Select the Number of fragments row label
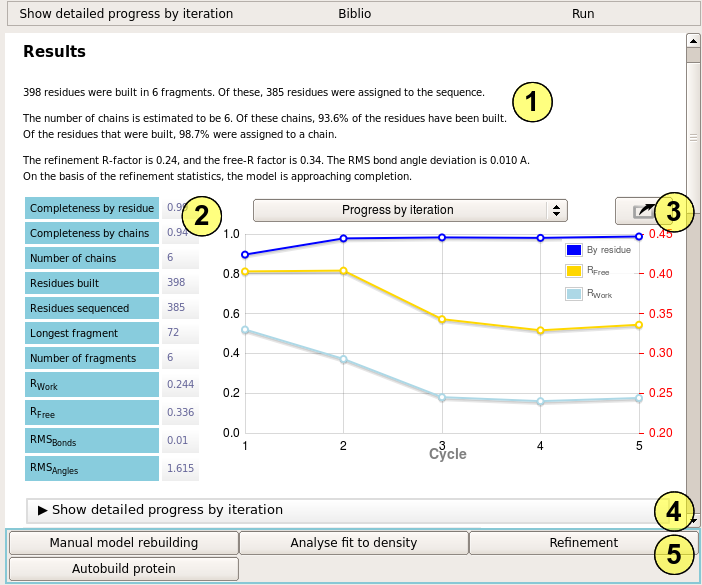The height and width of the screenshot is (585, 702). coord(92,358)
